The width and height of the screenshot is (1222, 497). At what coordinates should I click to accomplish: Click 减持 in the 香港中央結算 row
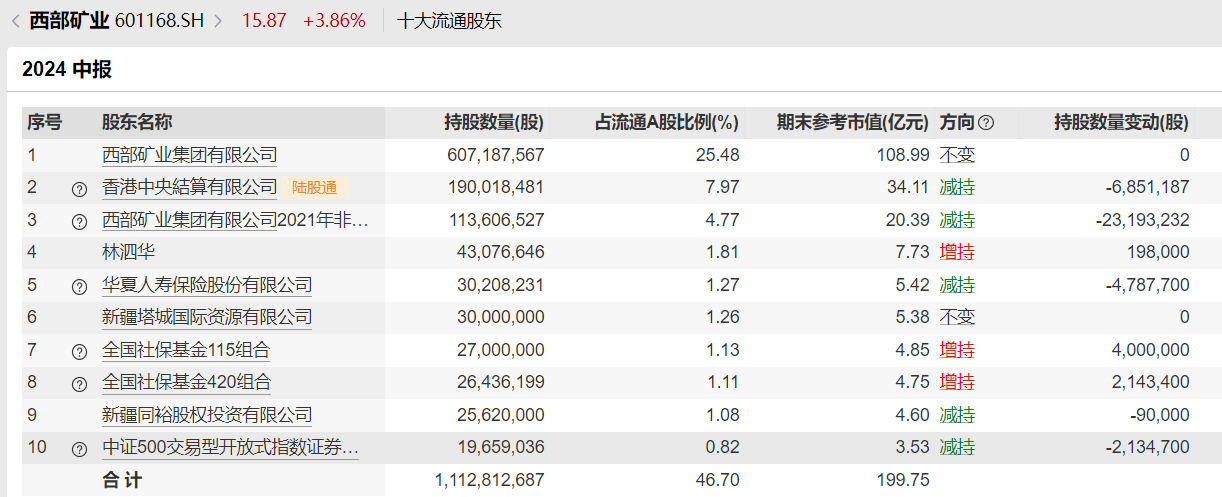(x=957, y=187)
